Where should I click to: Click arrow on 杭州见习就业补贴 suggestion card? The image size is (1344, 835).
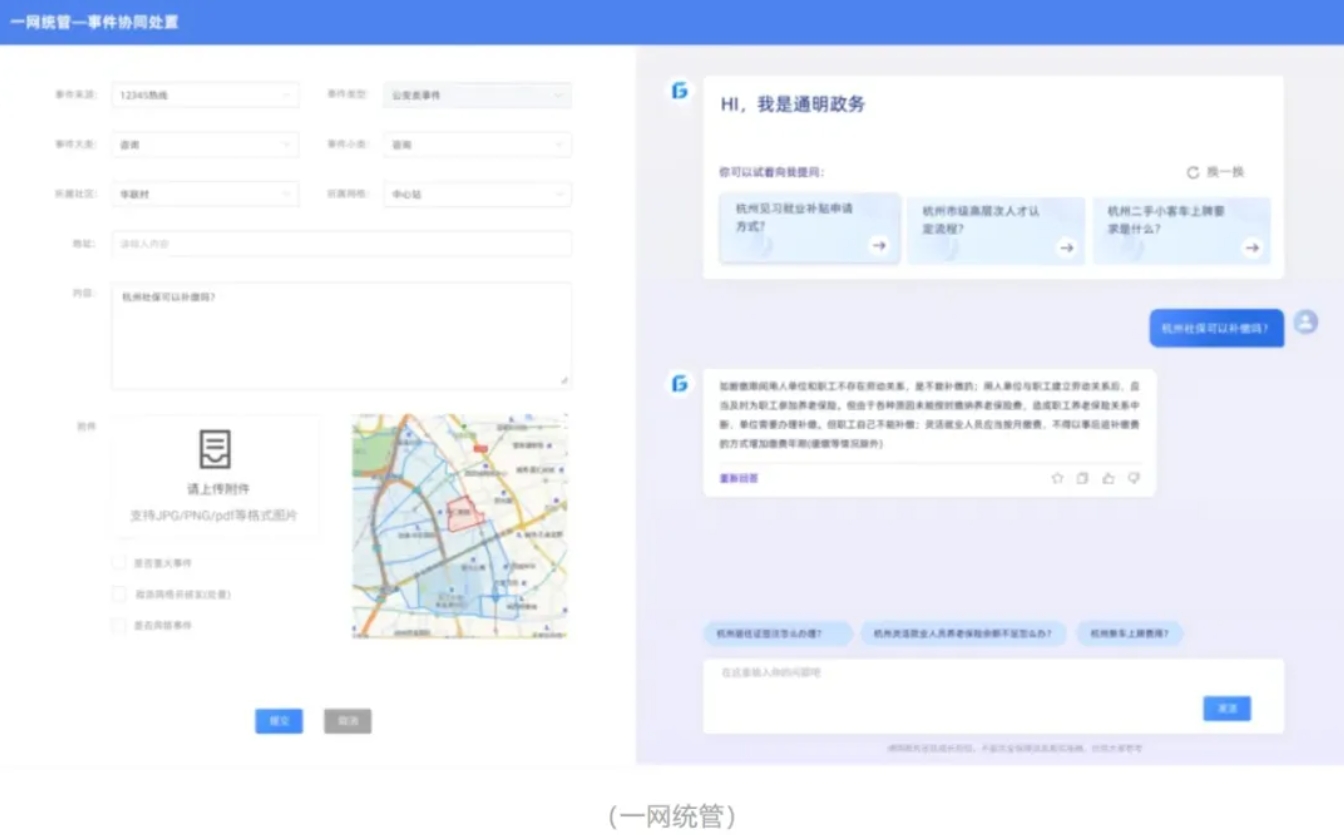[x=878, y=246]
